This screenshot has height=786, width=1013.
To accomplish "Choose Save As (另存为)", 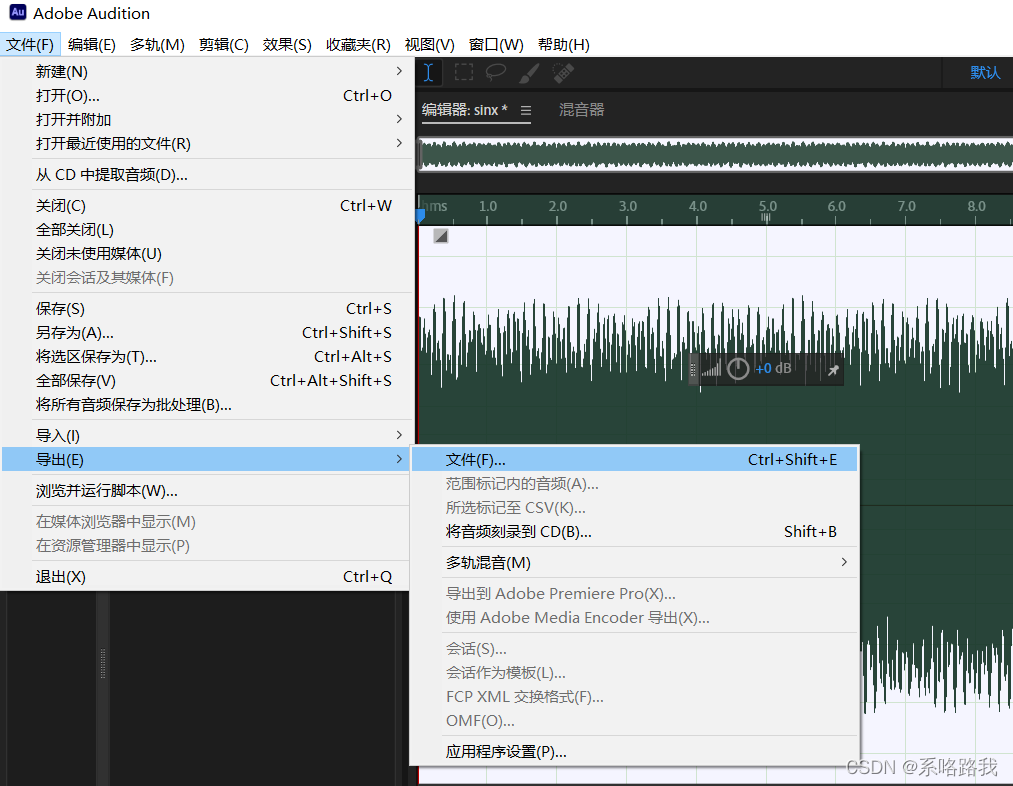I will pyautogui.click(x=207, y=332).
